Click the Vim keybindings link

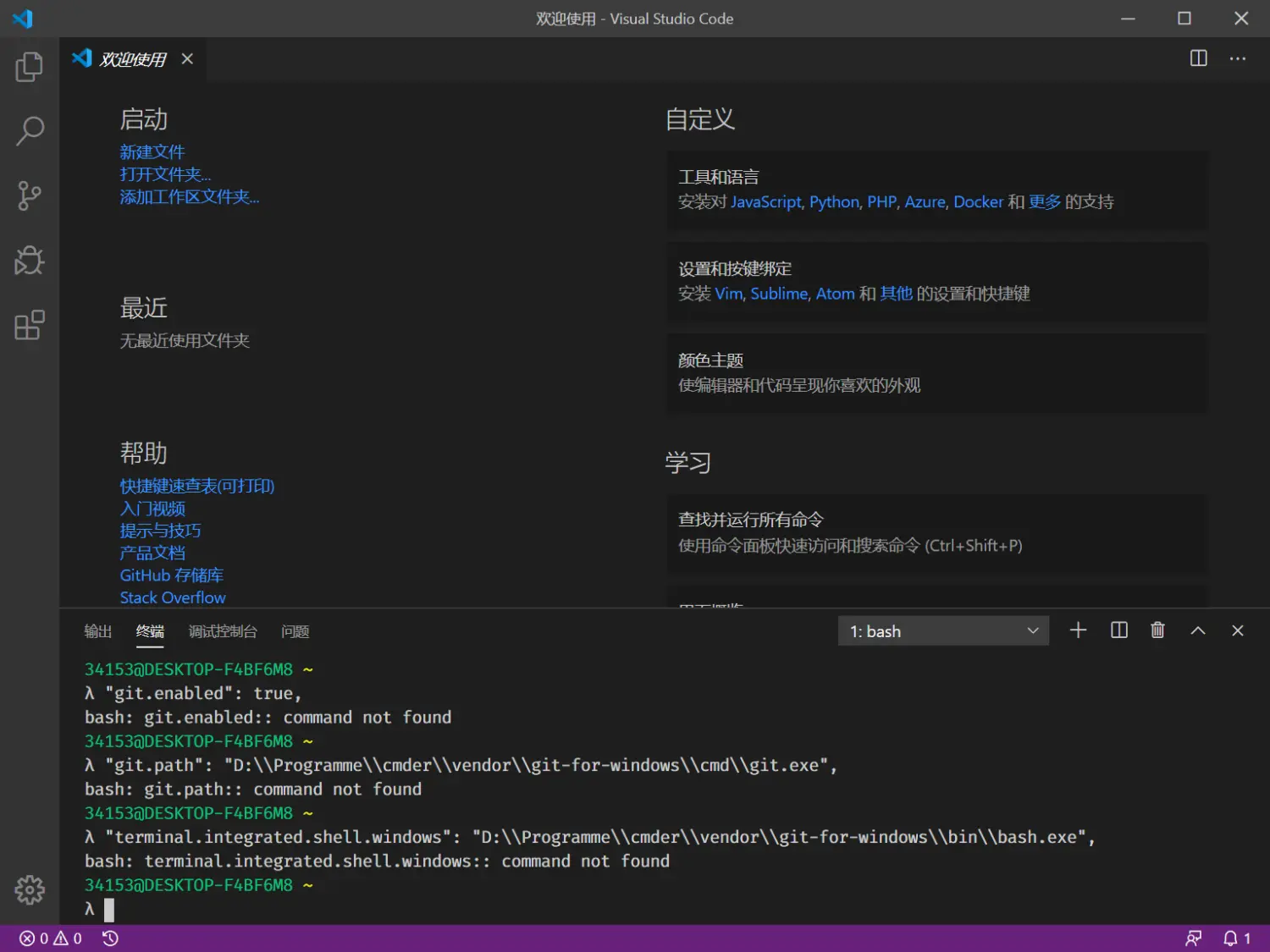pos(729,294)
